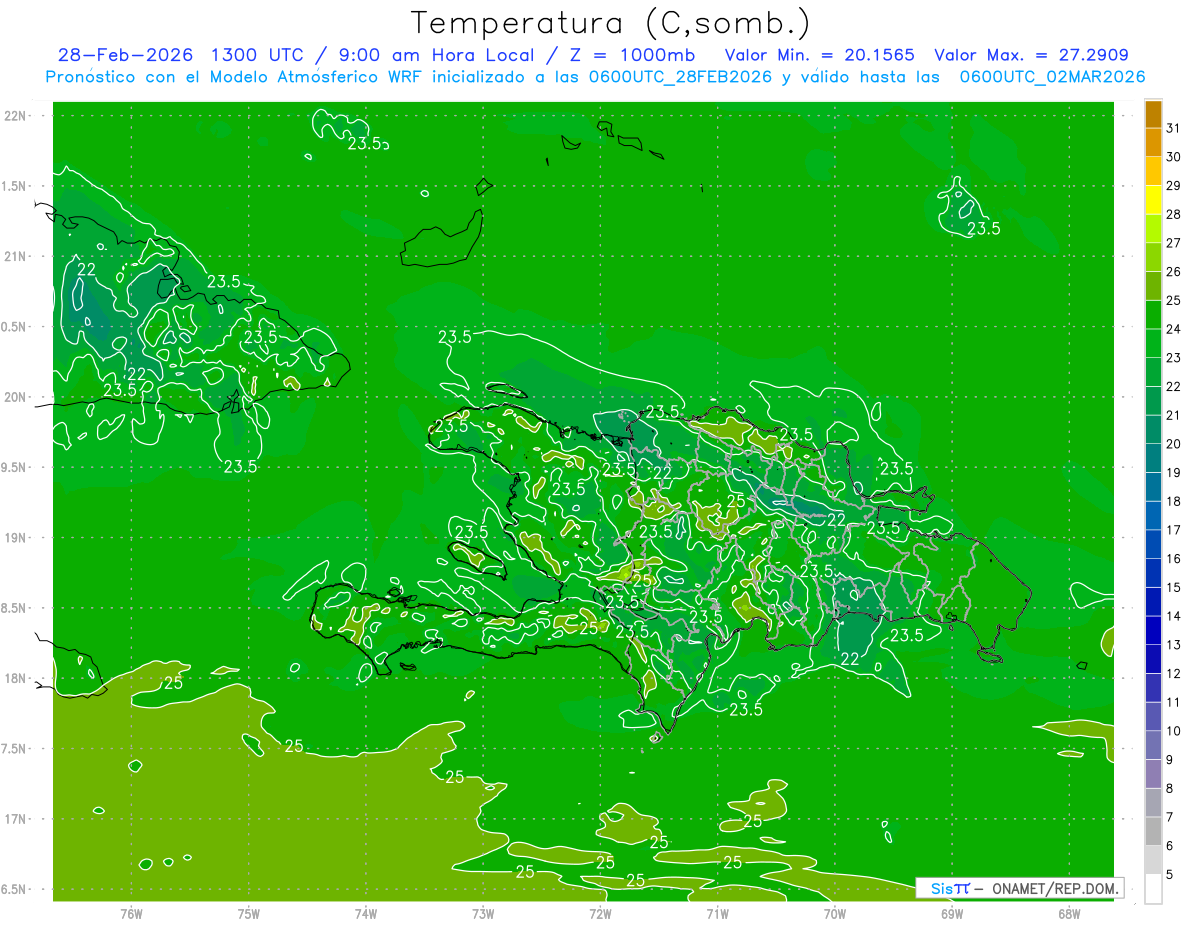Click the legend value '20'

[1174, 444]
